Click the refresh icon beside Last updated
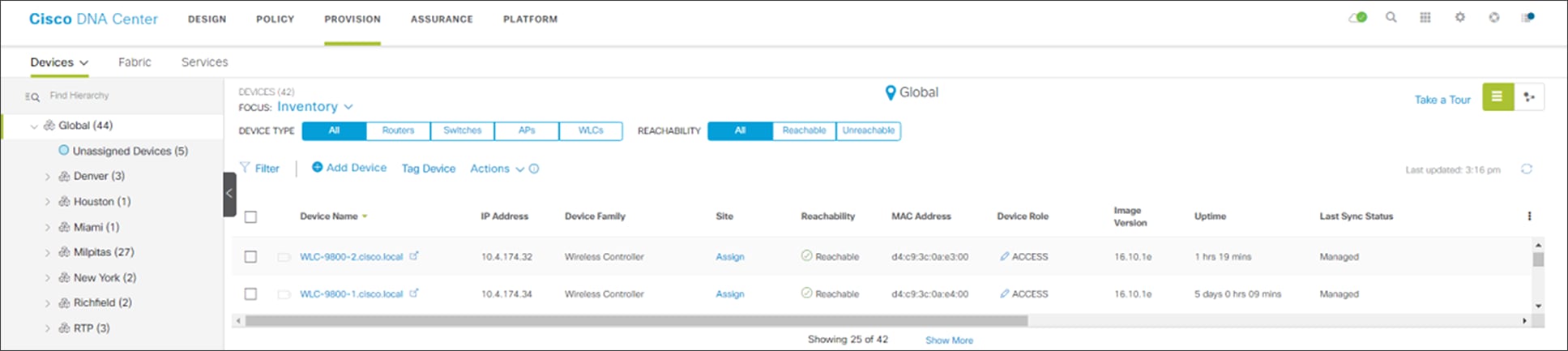This screenshot has height=351, width=1568. (x=1527, y=169)
